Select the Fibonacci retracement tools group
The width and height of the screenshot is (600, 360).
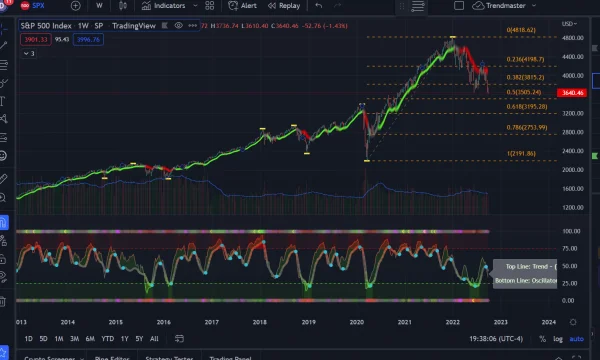pos(3,64)
